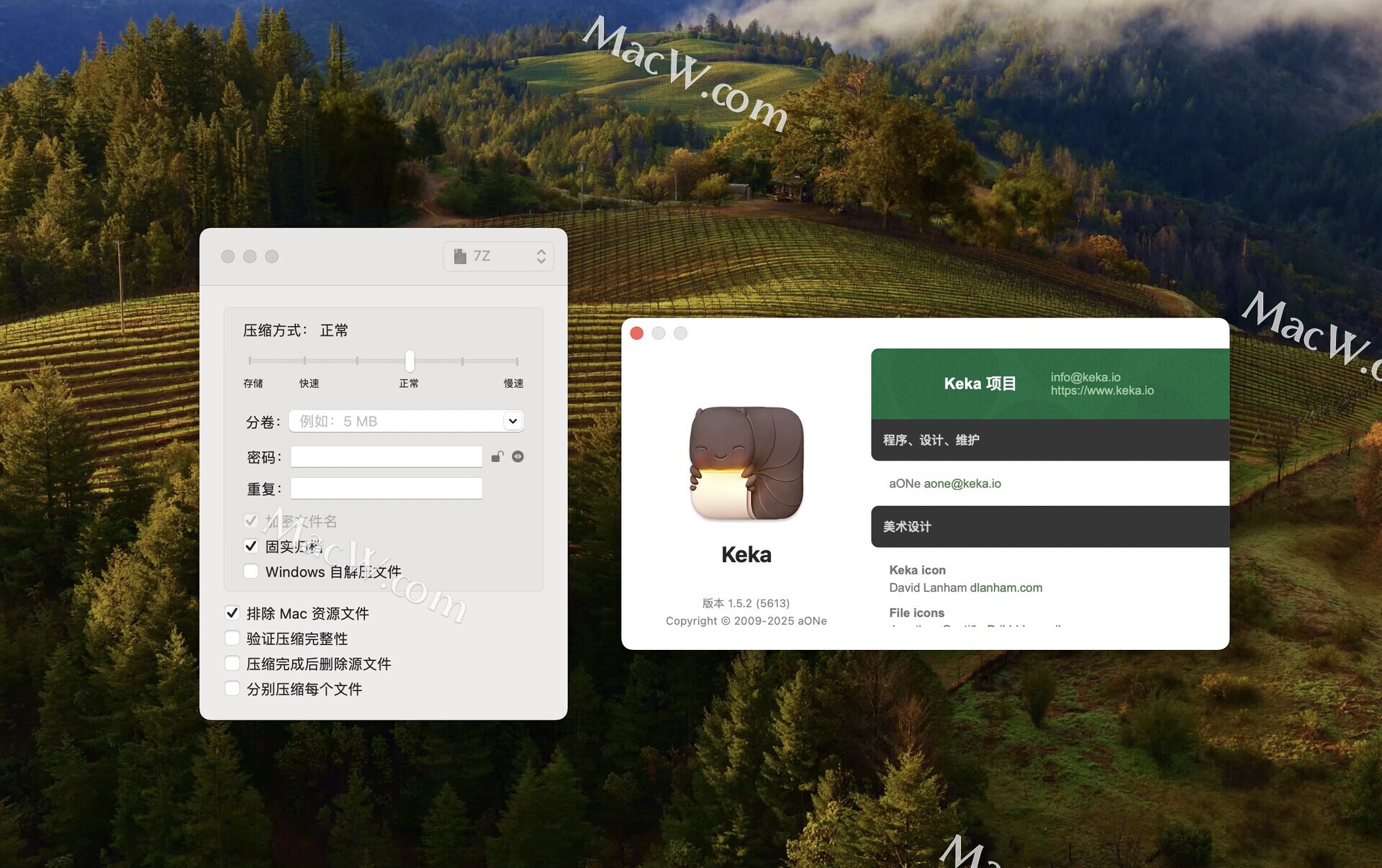The image size is (1382, 868).
Task: Click the encrypt file names checkbox
Action: tap(251, 520)
